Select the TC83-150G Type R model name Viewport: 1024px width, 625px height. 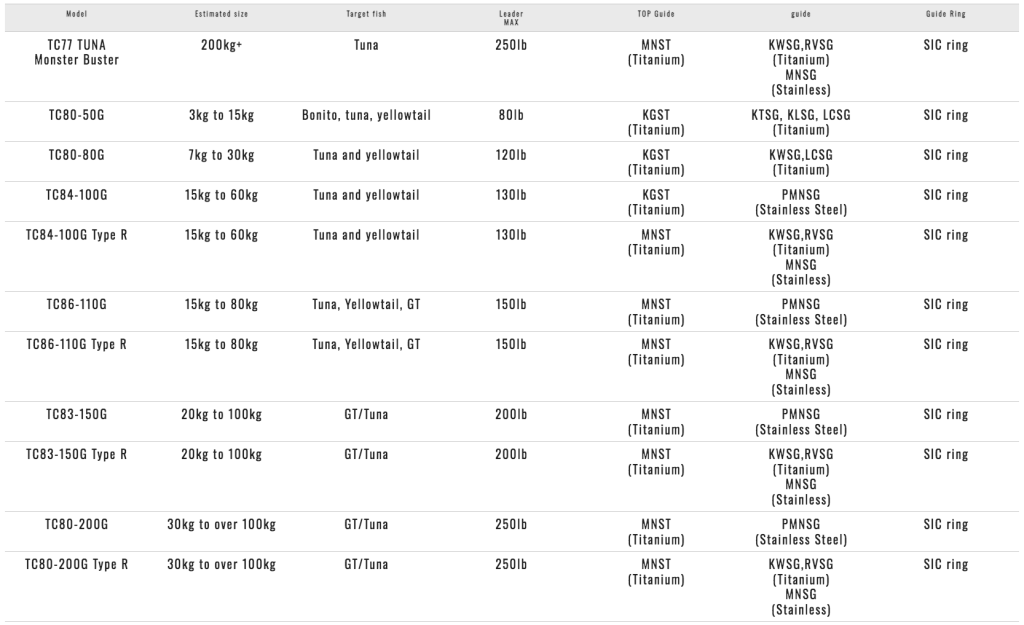coord(76,455)
